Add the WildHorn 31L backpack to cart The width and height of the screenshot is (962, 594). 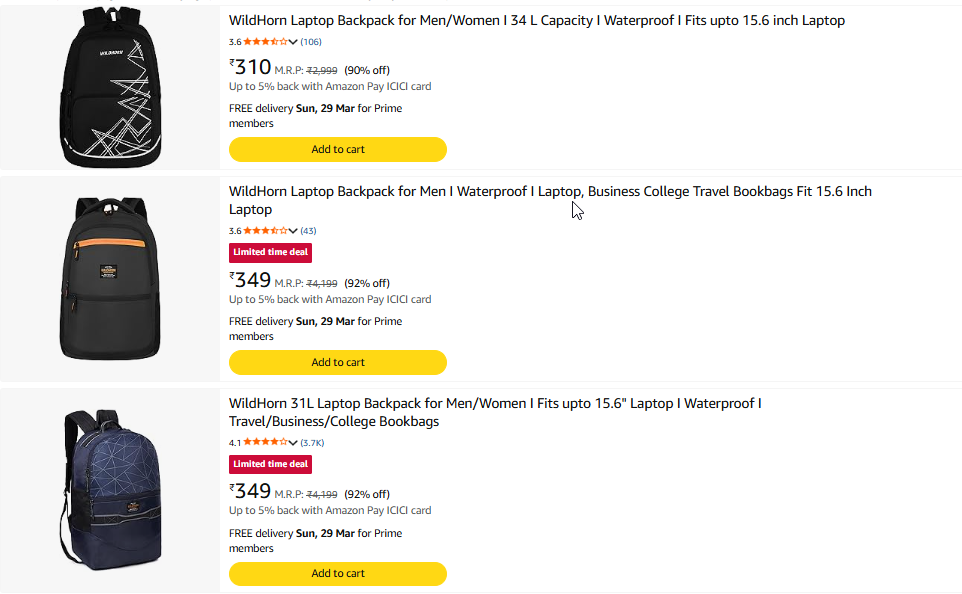pos(337,573)
